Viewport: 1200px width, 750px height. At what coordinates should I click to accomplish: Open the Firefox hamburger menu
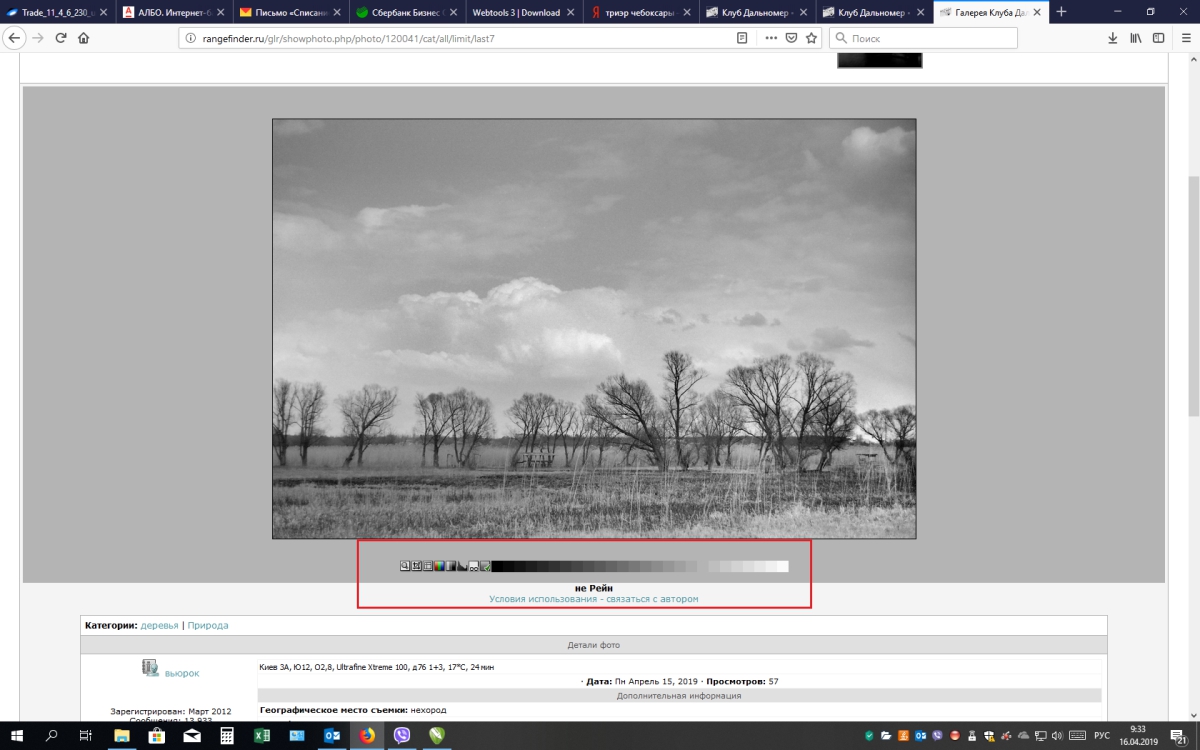[x=1183, y=38]
